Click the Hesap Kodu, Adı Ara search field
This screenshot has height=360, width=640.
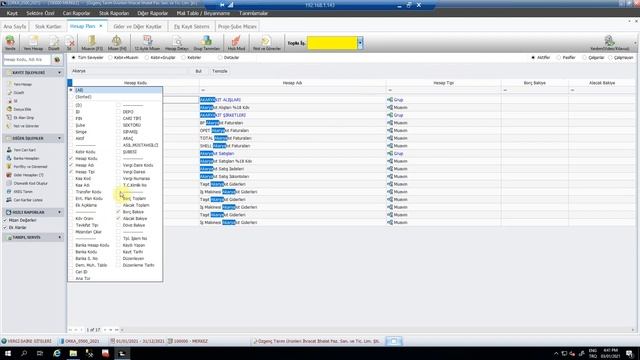pyautogui.click(x=27, y=60)
